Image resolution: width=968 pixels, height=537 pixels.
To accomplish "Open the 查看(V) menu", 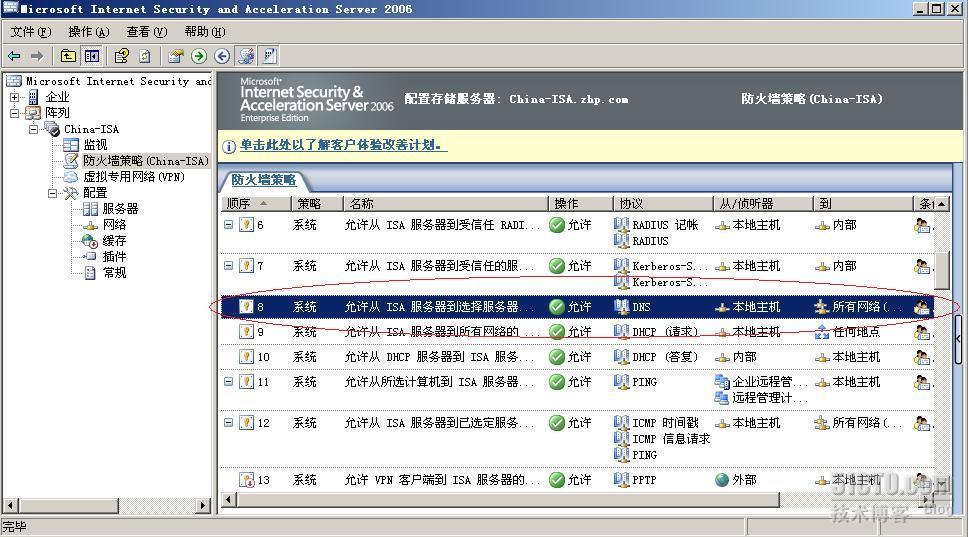I will [146, 31].
